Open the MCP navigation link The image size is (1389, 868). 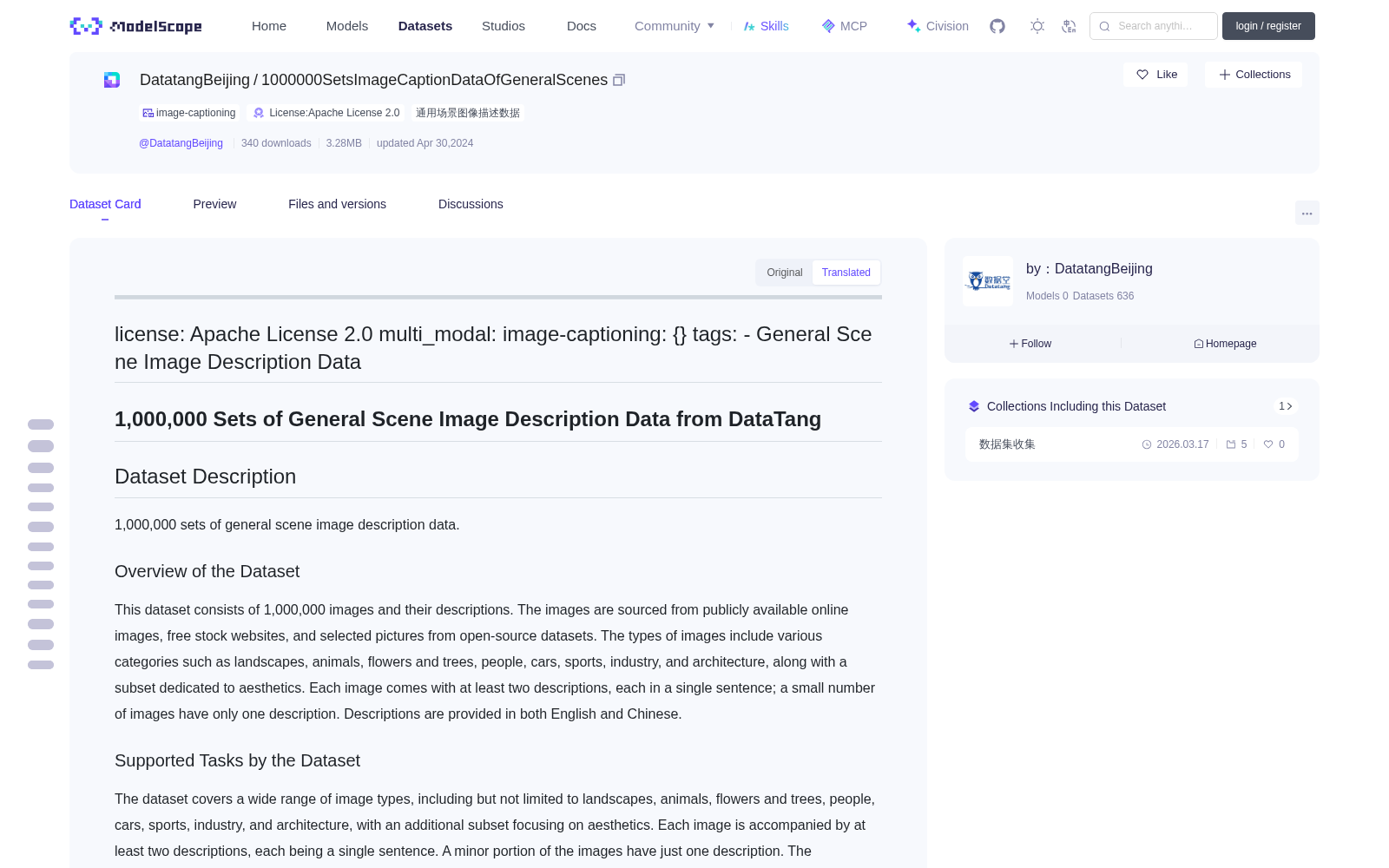pos(845,26)
